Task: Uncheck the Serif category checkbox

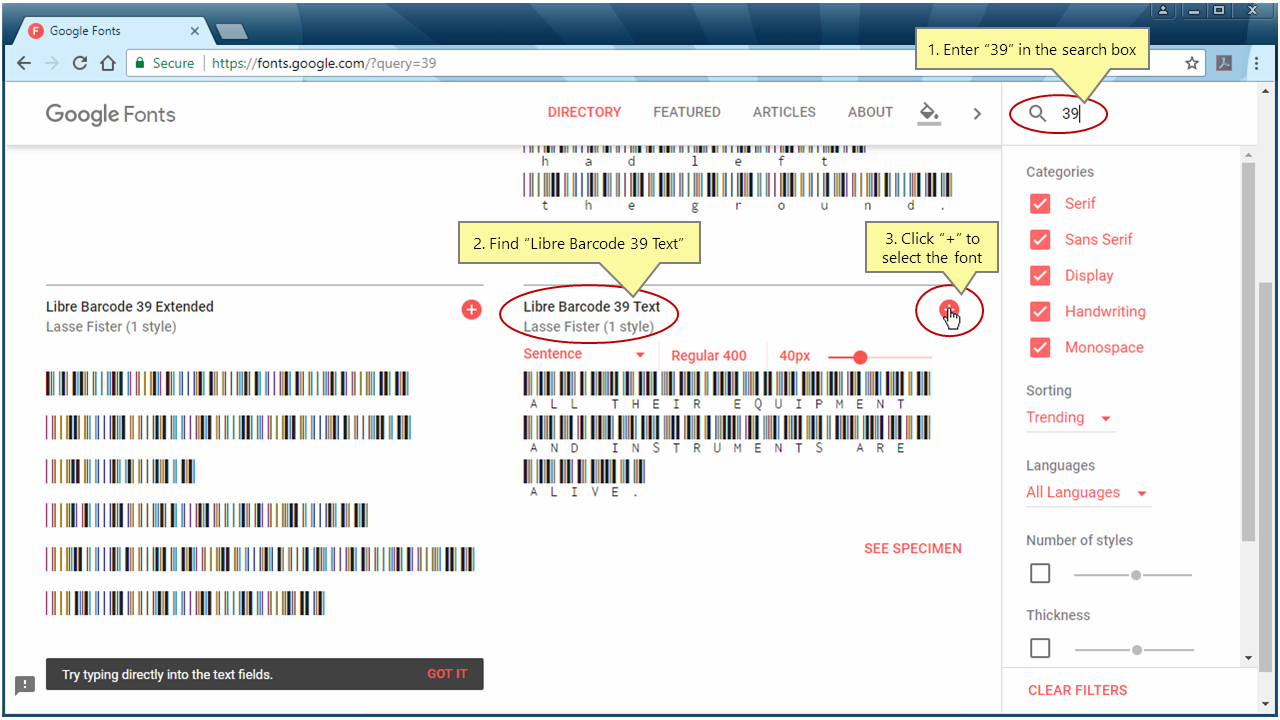Action: [1040, 203]
